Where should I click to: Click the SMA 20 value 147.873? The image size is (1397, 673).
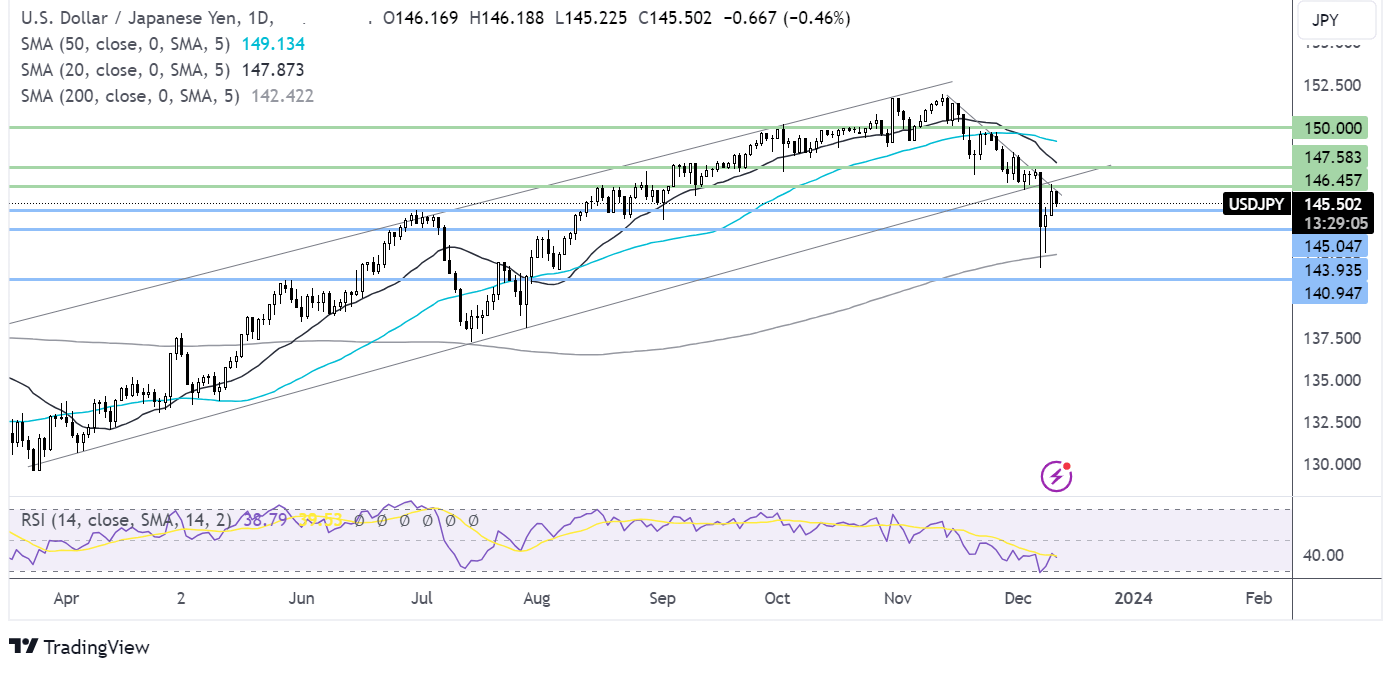click(272, 70)
